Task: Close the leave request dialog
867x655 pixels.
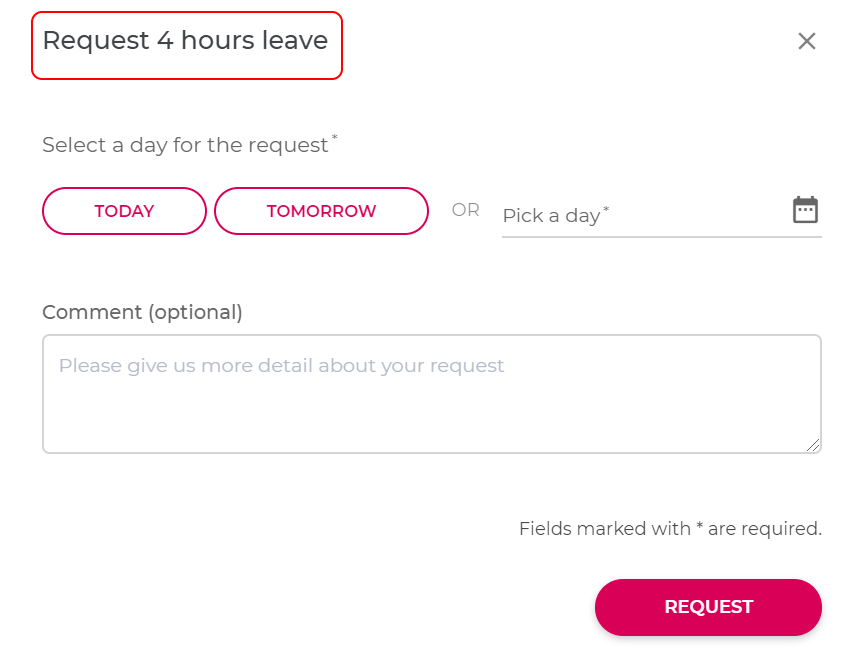Action: click(x=807, y=41)
